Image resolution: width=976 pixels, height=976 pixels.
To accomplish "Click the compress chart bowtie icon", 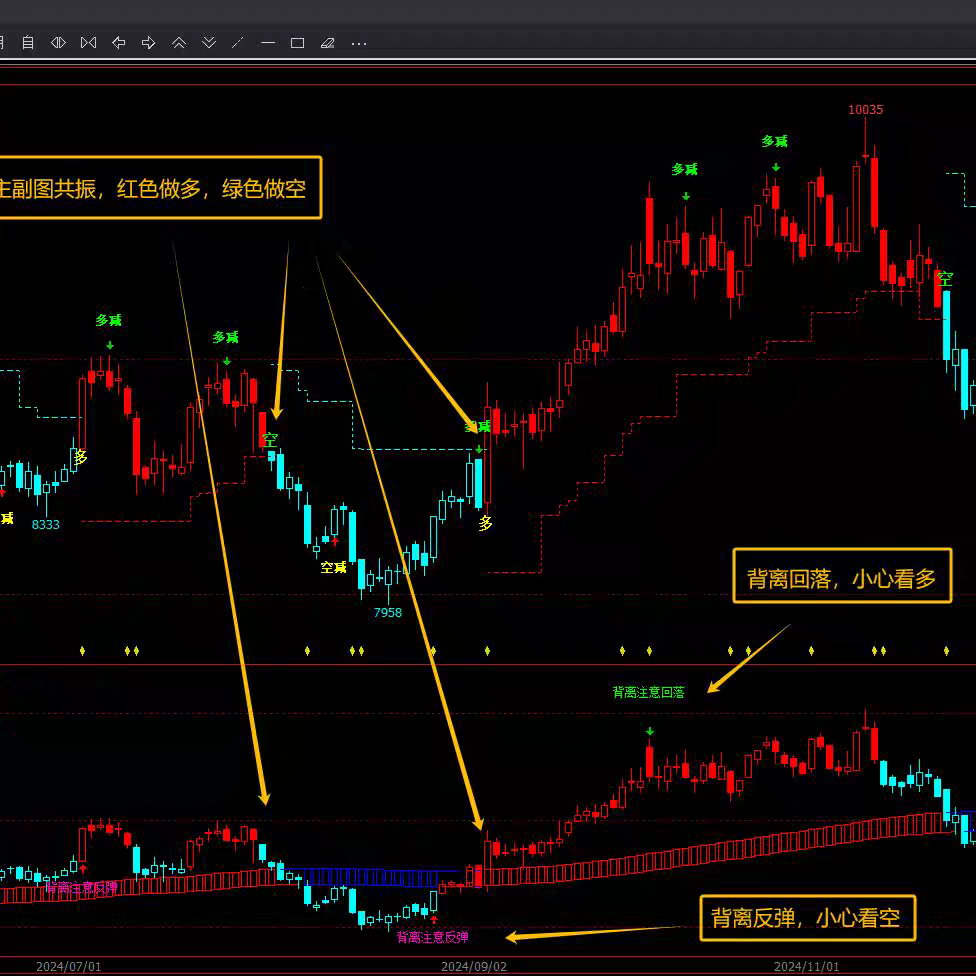I will pyautogui.click(x=88, y=43).
